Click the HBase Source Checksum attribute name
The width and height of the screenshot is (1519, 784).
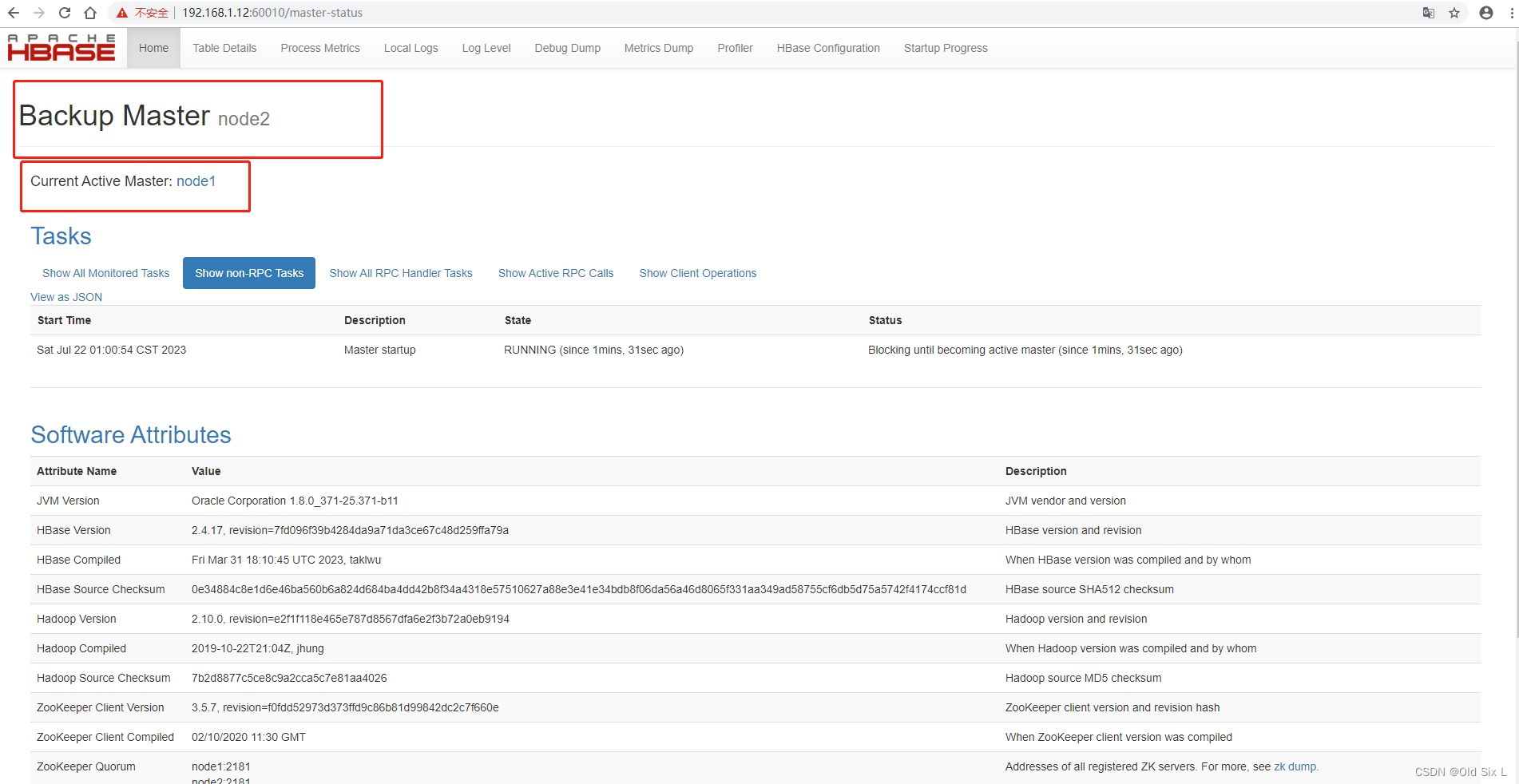(x=101, y=589)
